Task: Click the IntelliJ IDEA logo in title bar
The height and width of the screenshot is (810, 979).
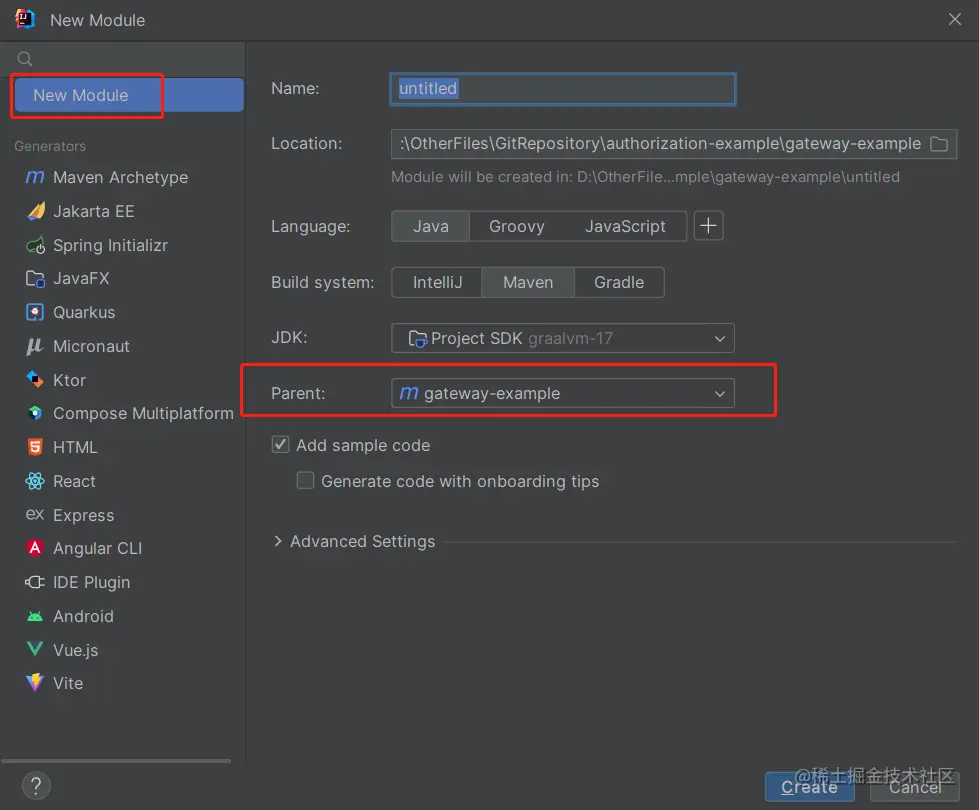Action: 25,19
